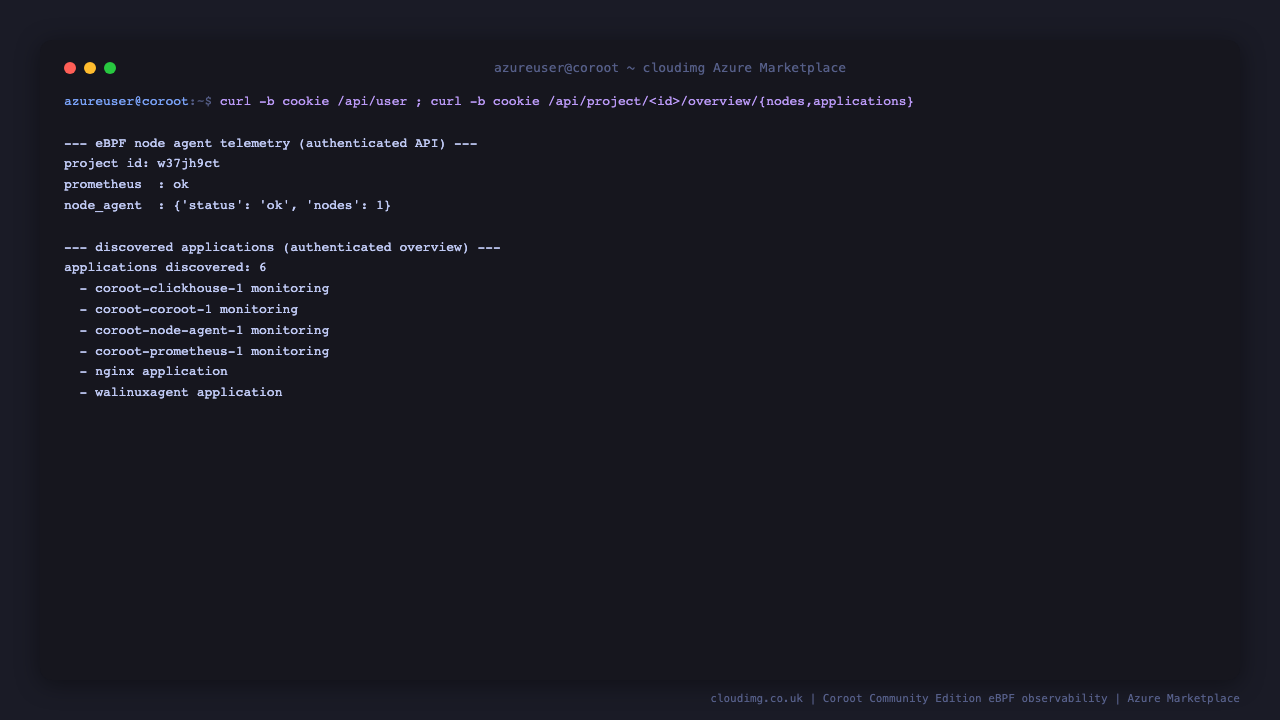Select the coroot-coroot-1 monitoring entry
The width and height of the screenshot is (1280, 720).
(x=189, y=310)
